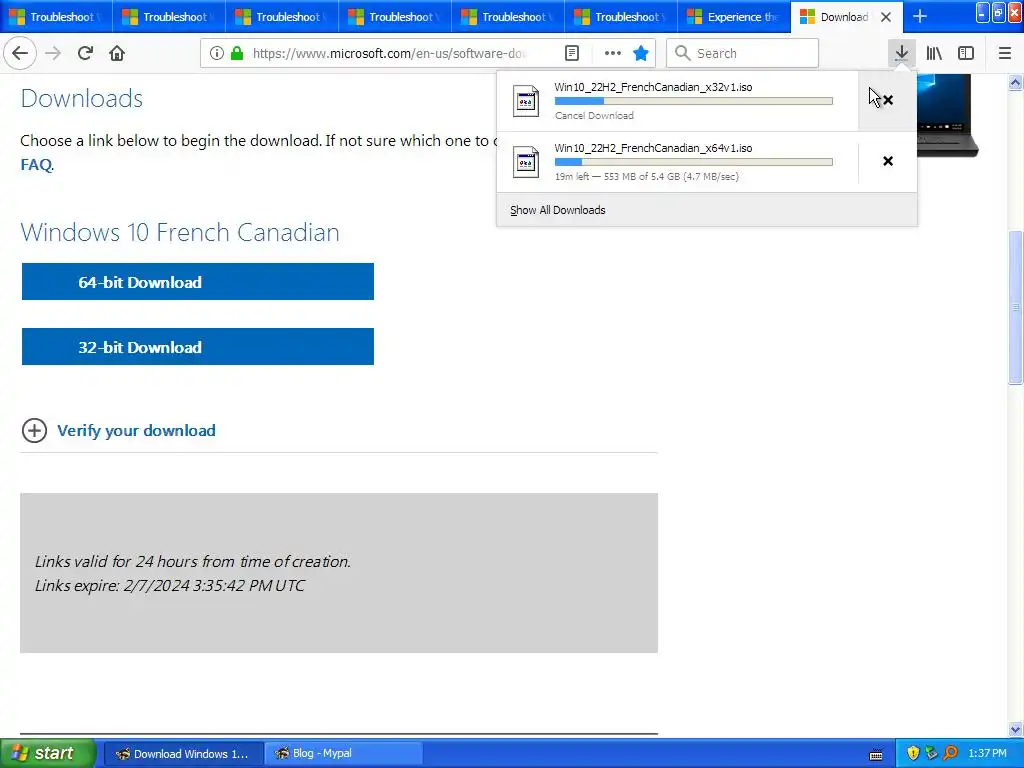Switch to the fifth Troubleshoot tab

click(508, 17)
